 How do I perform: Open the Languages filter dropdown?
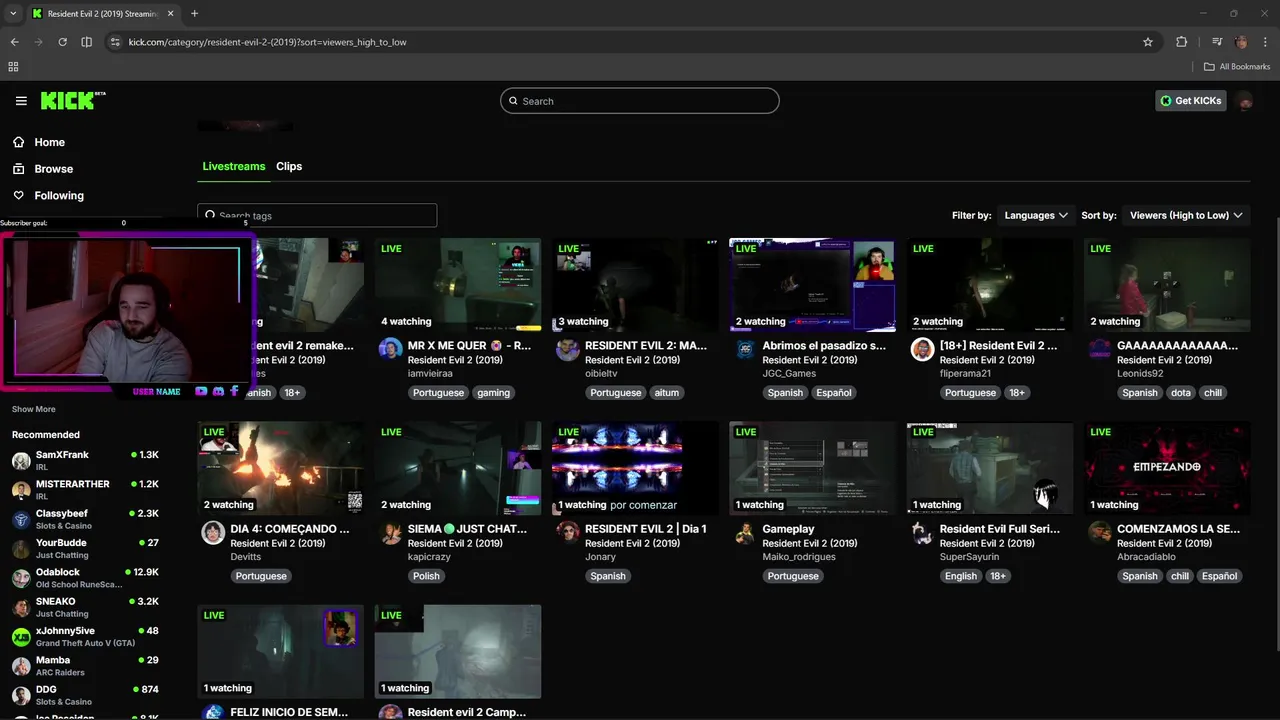click(1036, 215)
